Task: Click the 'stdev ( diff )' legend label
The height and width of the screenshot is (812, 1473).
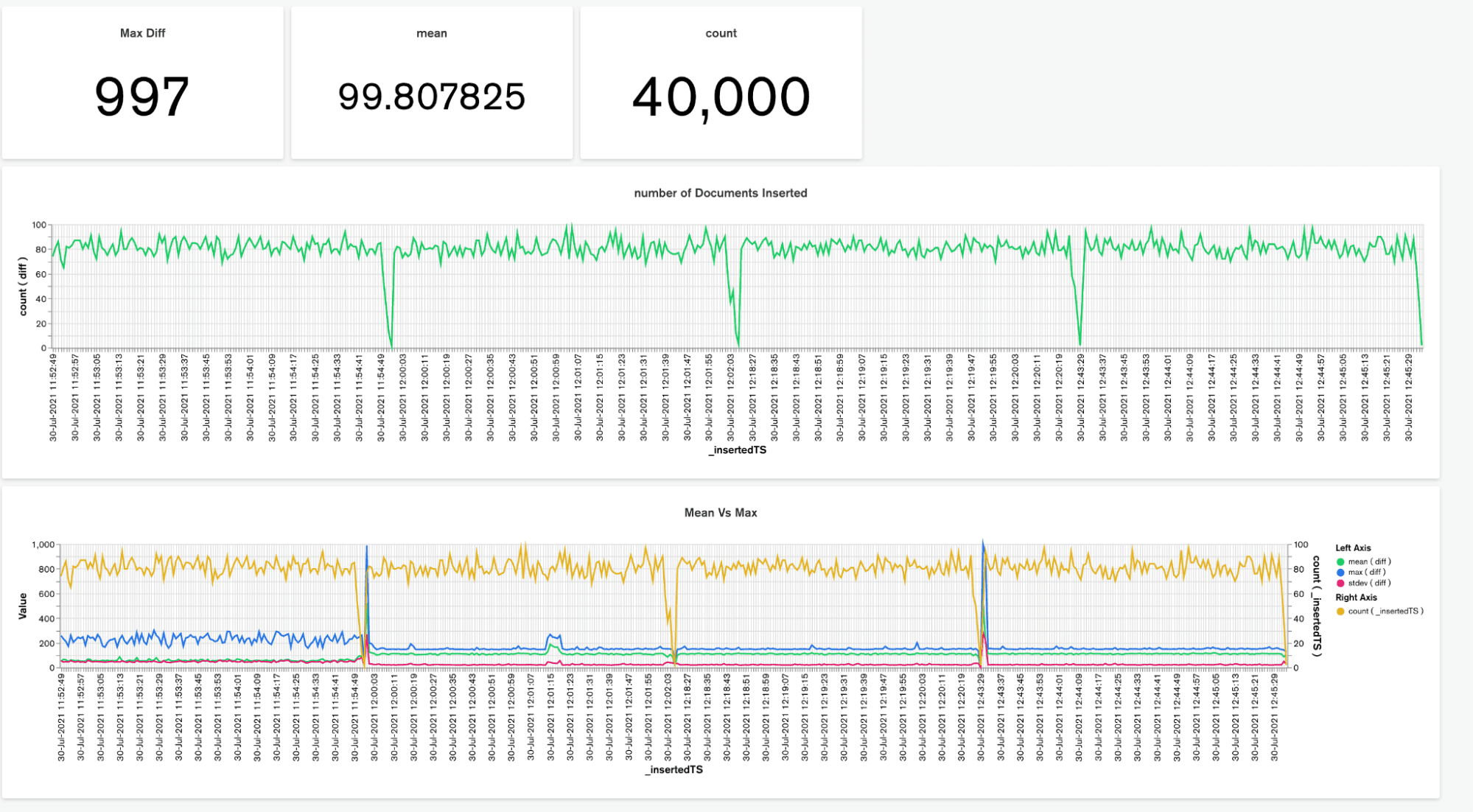Action: pos(1369,583)
